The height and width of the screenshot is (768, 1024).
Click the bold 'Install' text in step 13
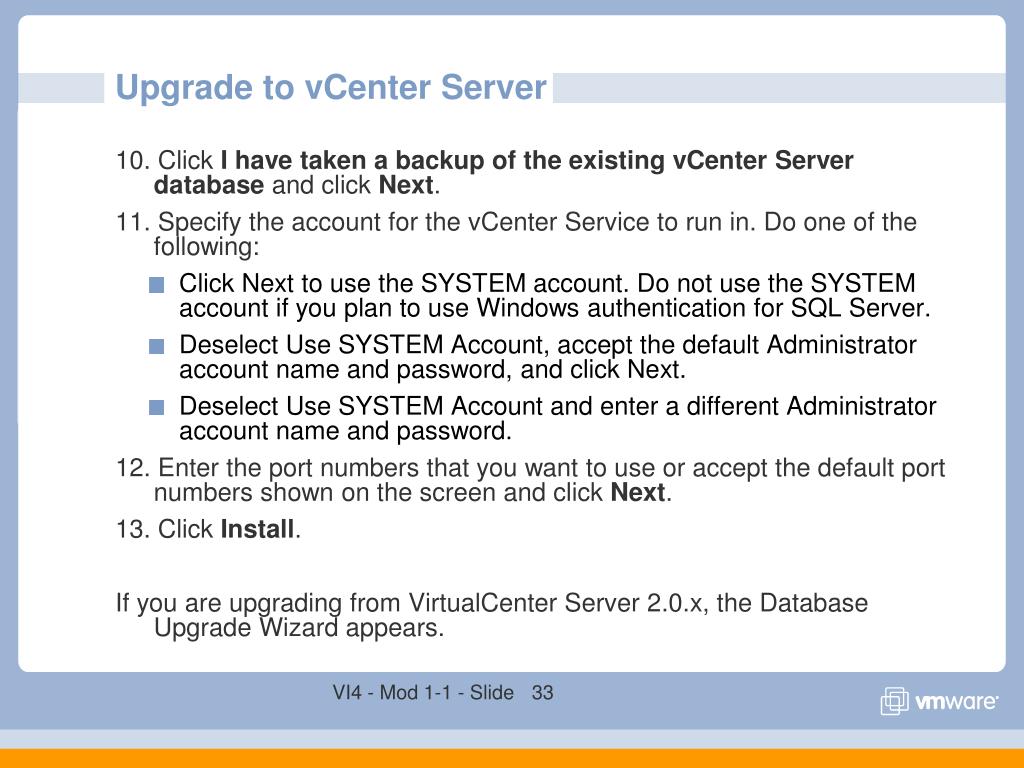coord(257,529)
